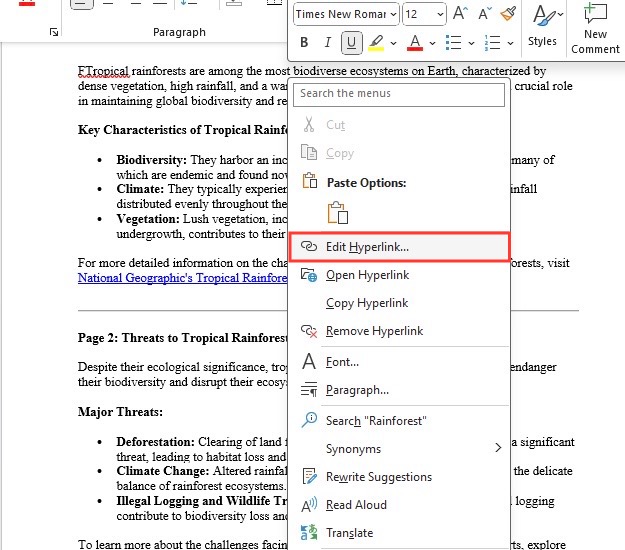Select Copy from context menu
This screenshot has width=625, height=550.
coord(399,153)
